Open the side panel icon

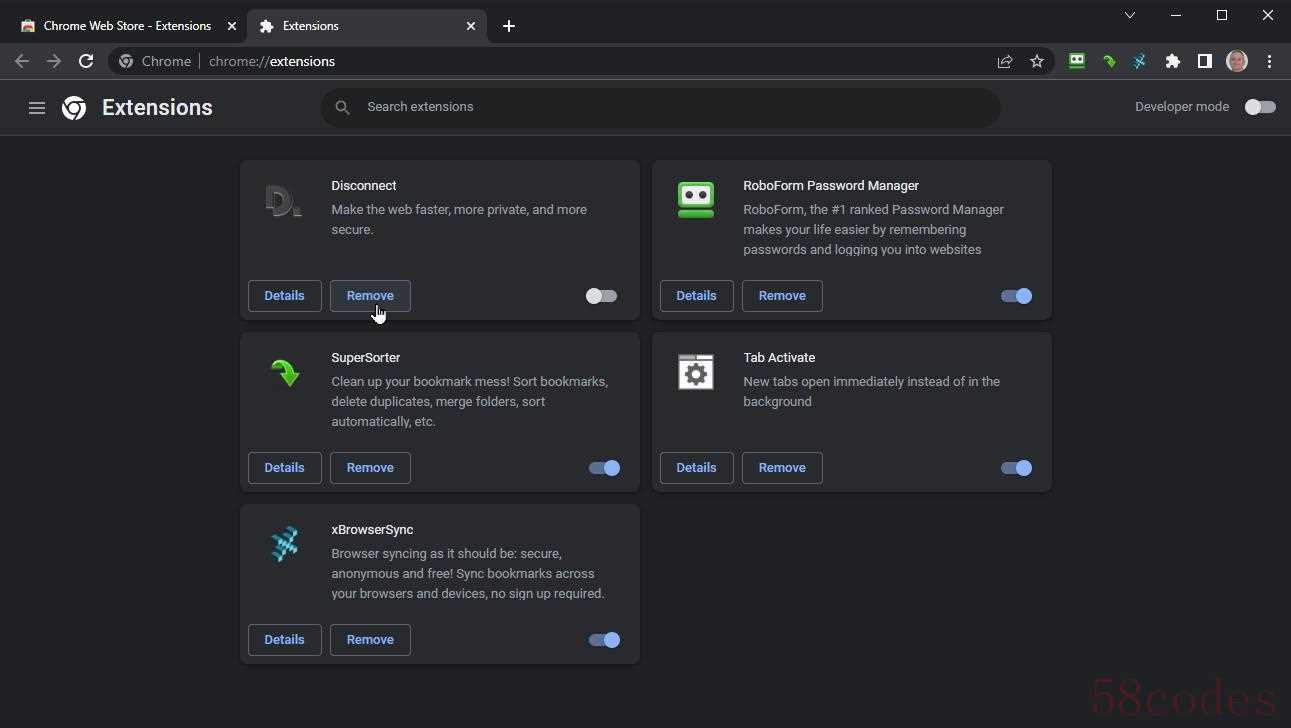coord(1205,61)
